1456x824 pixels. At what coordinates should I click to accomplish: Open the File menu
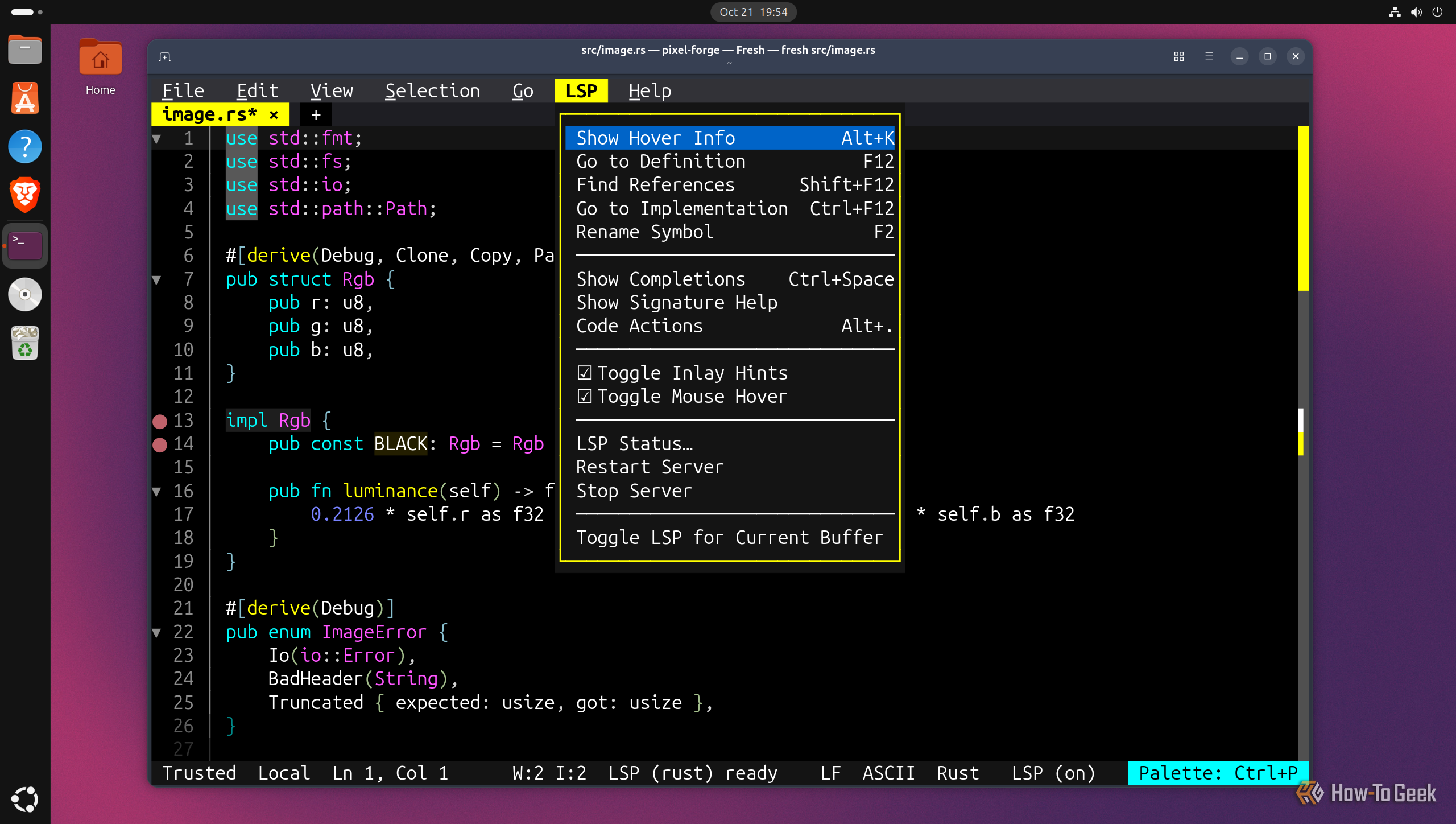[183, 91]
